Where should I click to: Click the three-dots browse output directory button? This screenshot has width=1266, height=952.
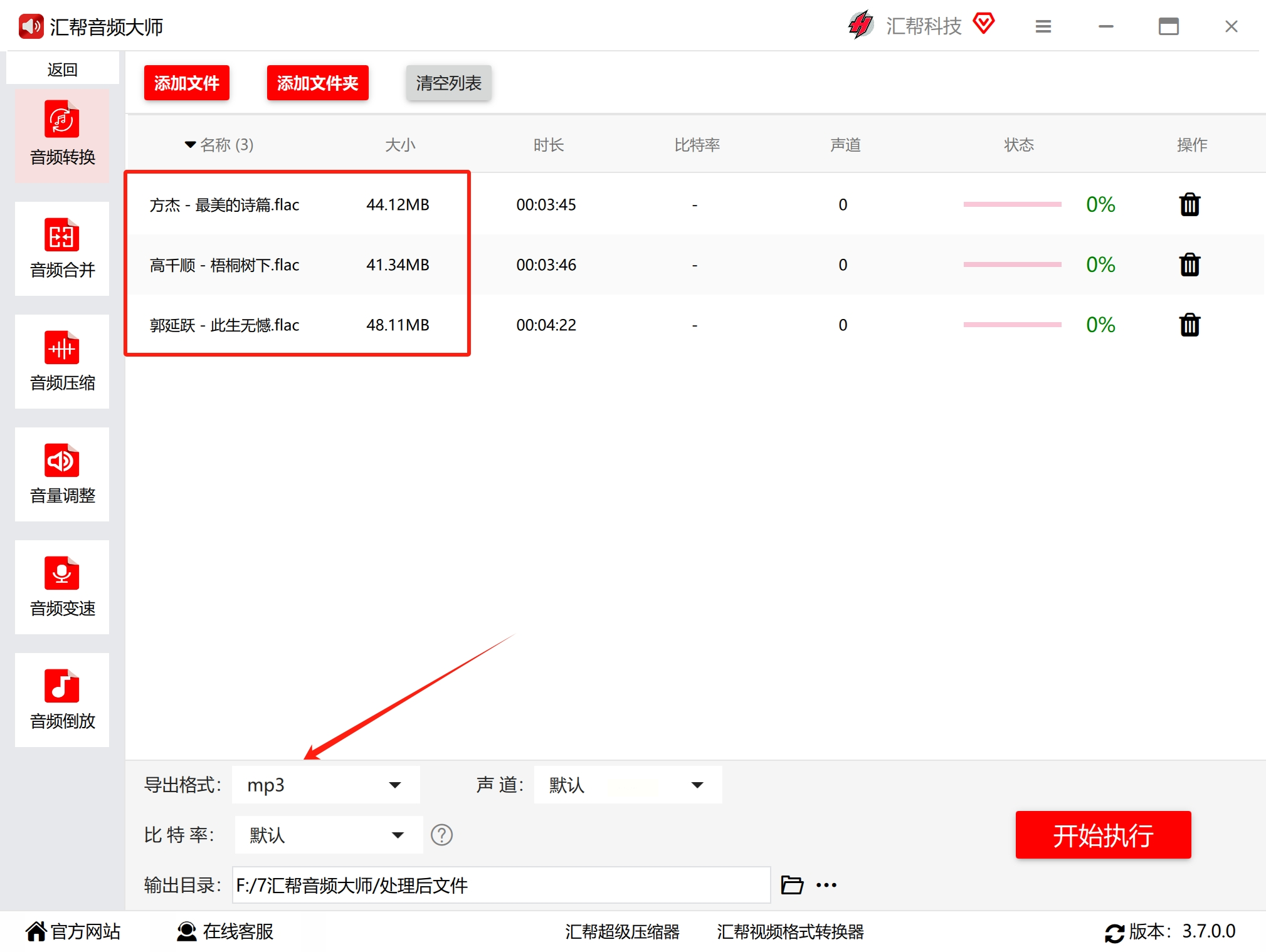click(x=826, y=885)
